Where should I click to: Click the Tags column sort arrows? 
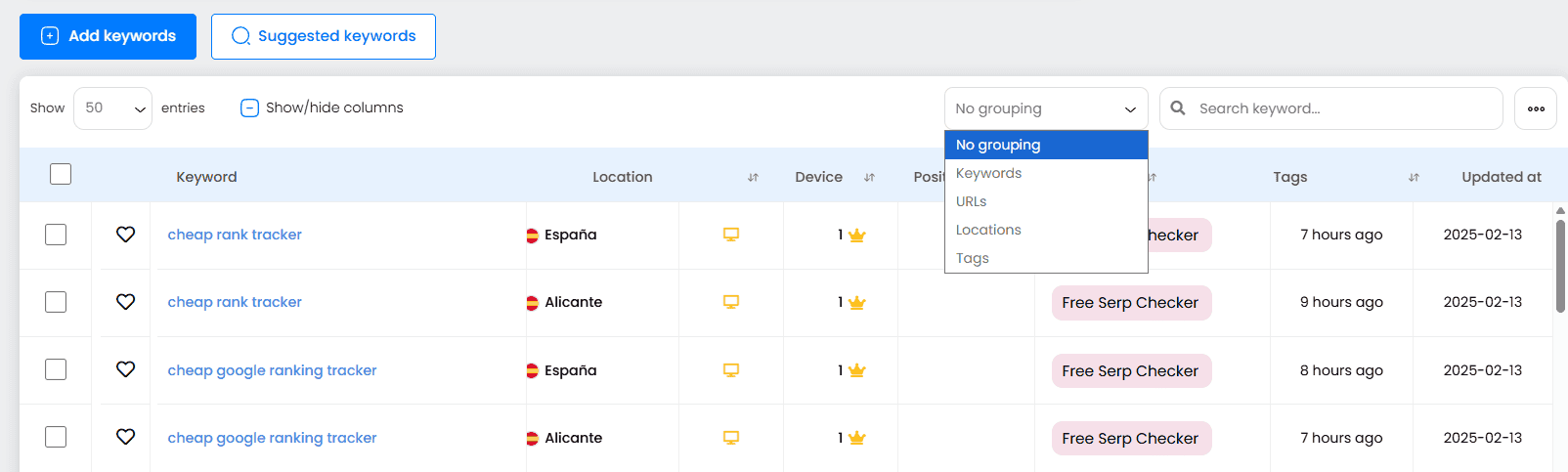[1414, 178]
